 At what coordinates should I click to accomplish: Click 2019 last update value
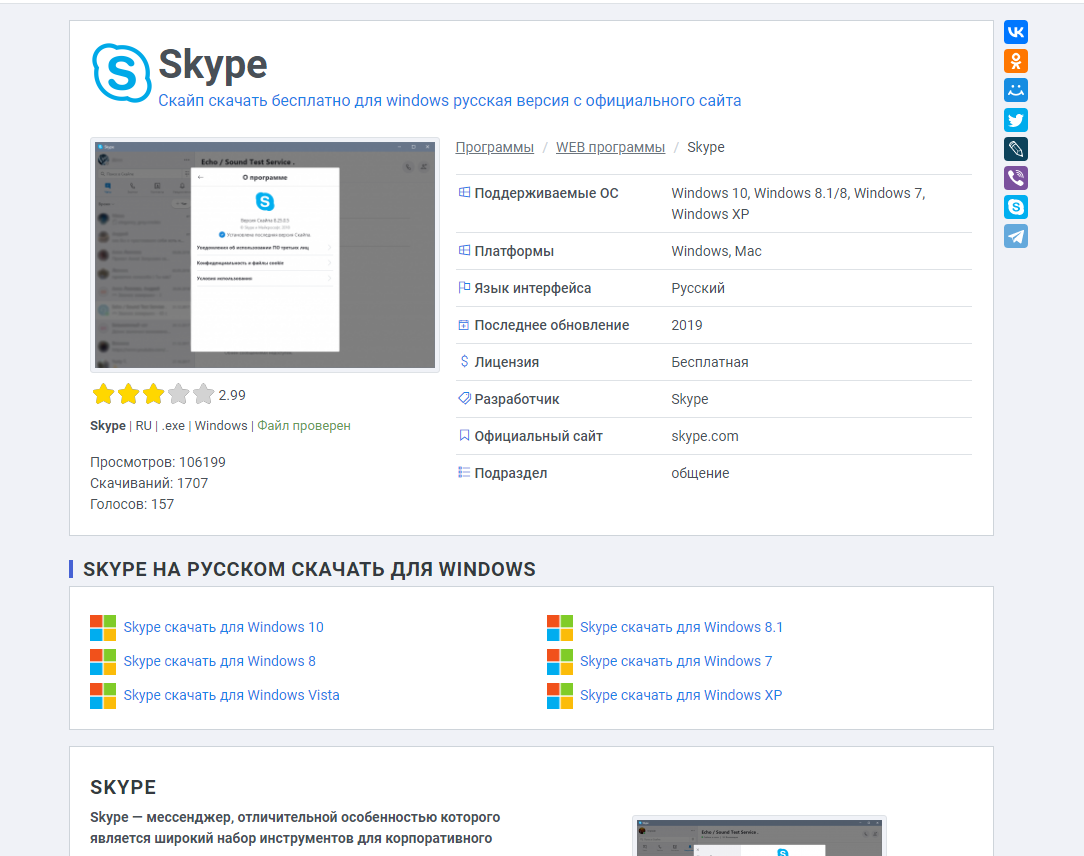[686, 325]
